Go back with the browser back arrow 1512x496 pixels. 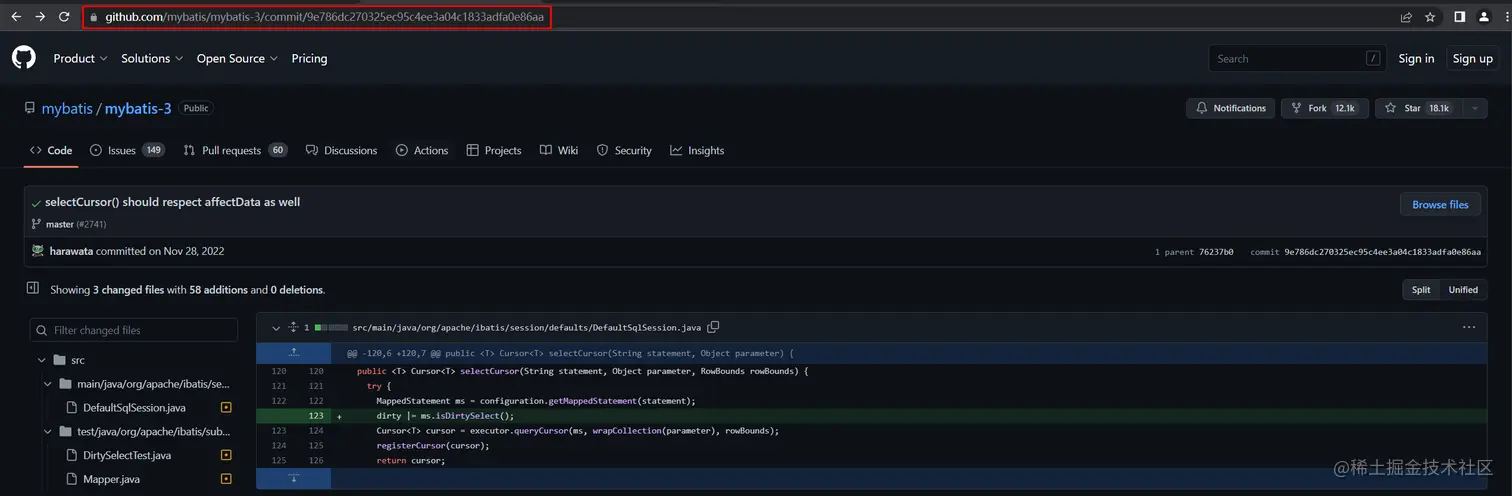[16, 17]
